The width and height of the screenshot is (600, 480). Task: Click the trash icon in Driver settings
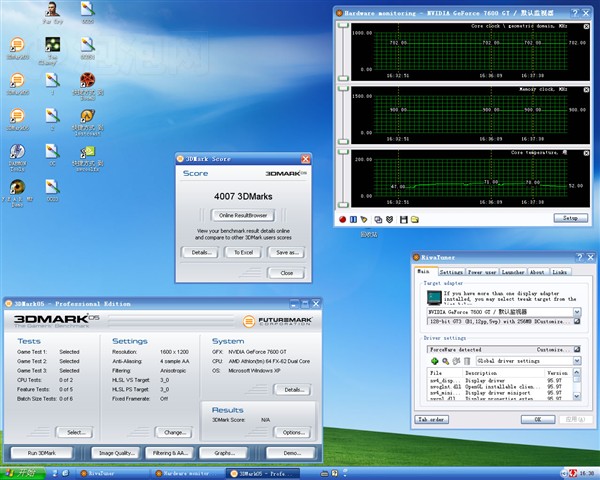pos(467,361)
